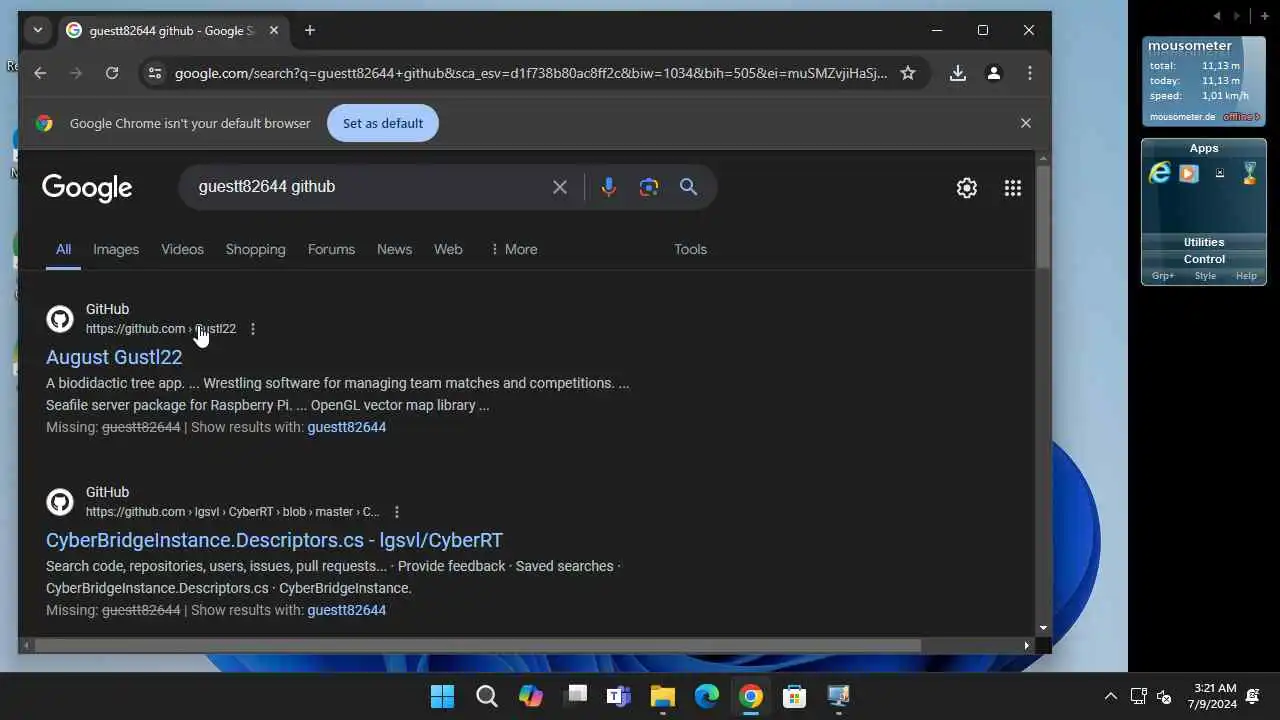Click scroll down arrow of the page scrollbar

1043,629
